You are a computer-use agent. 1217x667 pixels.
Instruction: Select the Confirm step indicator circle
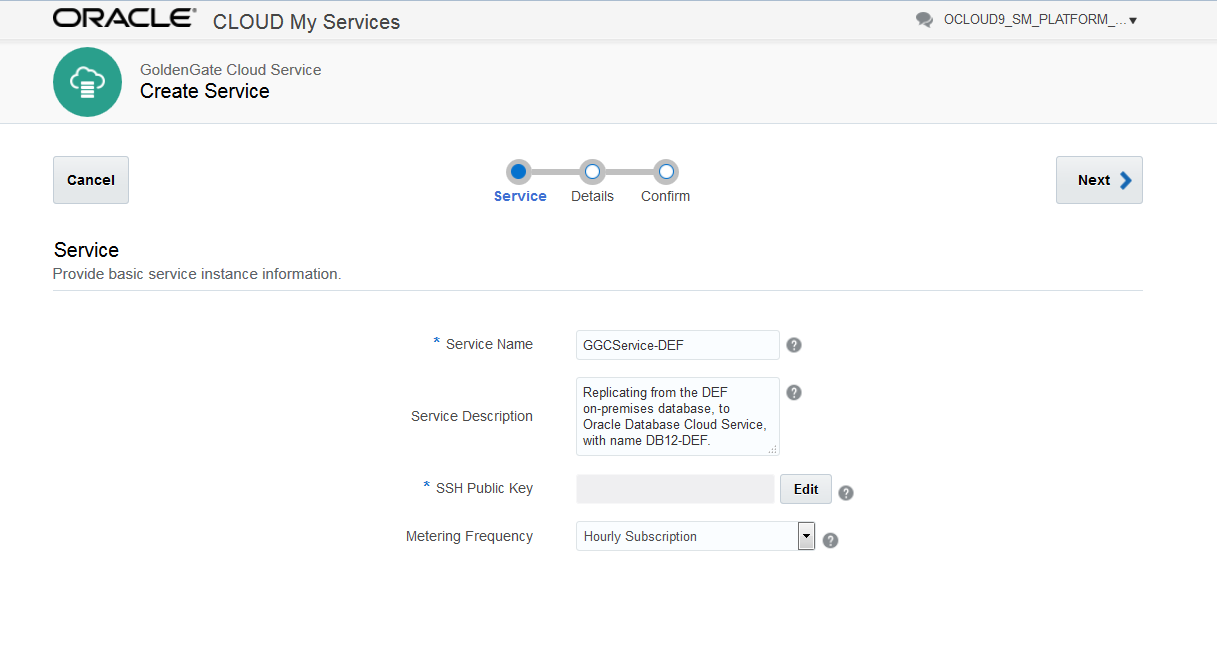coord(665,171)
